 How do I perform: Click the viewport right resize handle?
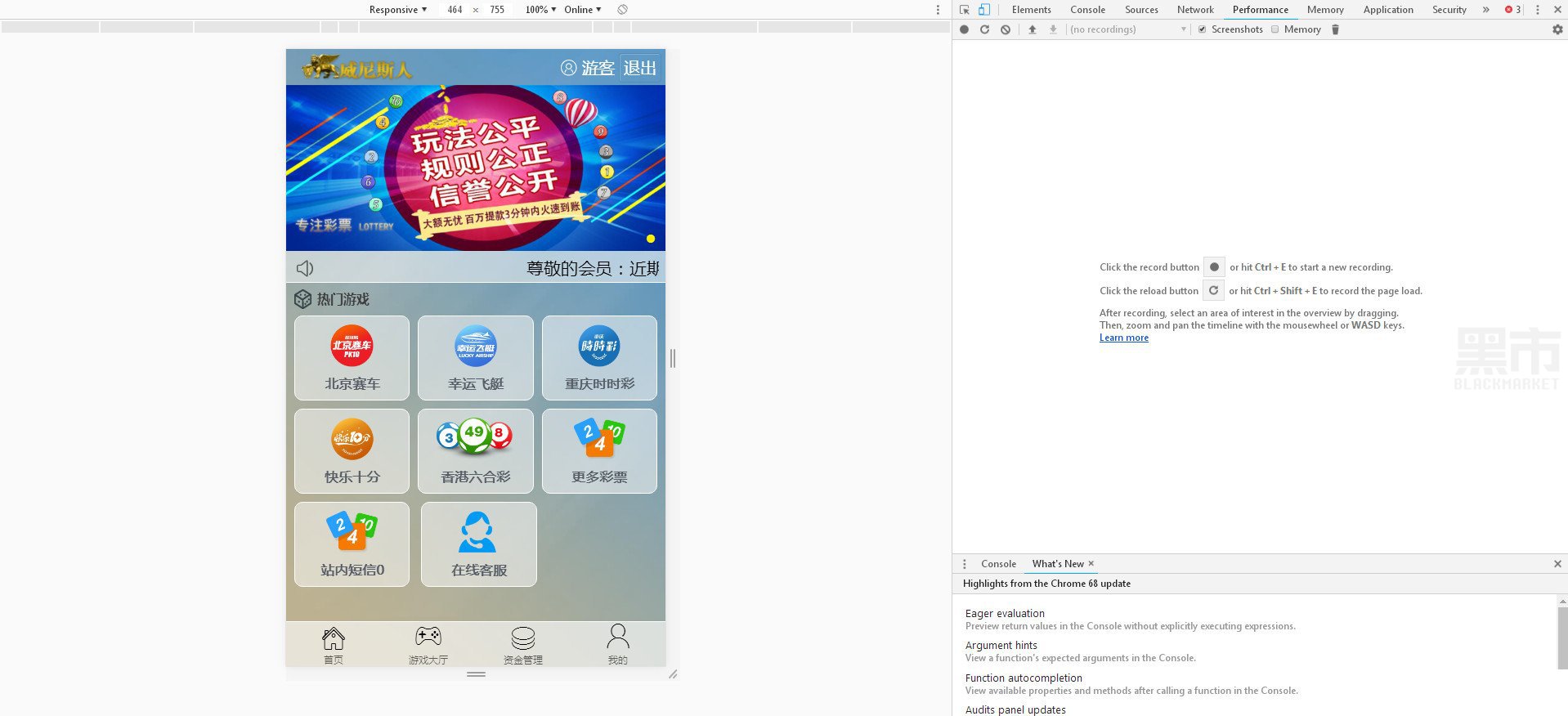[673, 358]
